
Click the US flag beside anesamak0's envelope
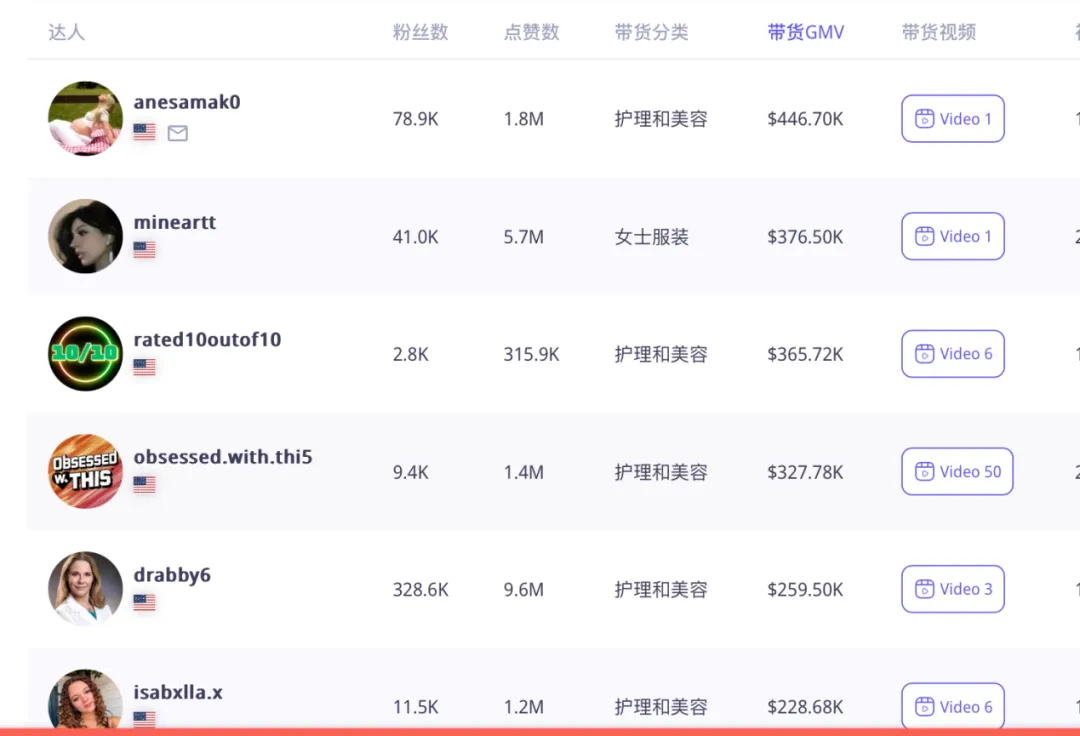(144, 132)
